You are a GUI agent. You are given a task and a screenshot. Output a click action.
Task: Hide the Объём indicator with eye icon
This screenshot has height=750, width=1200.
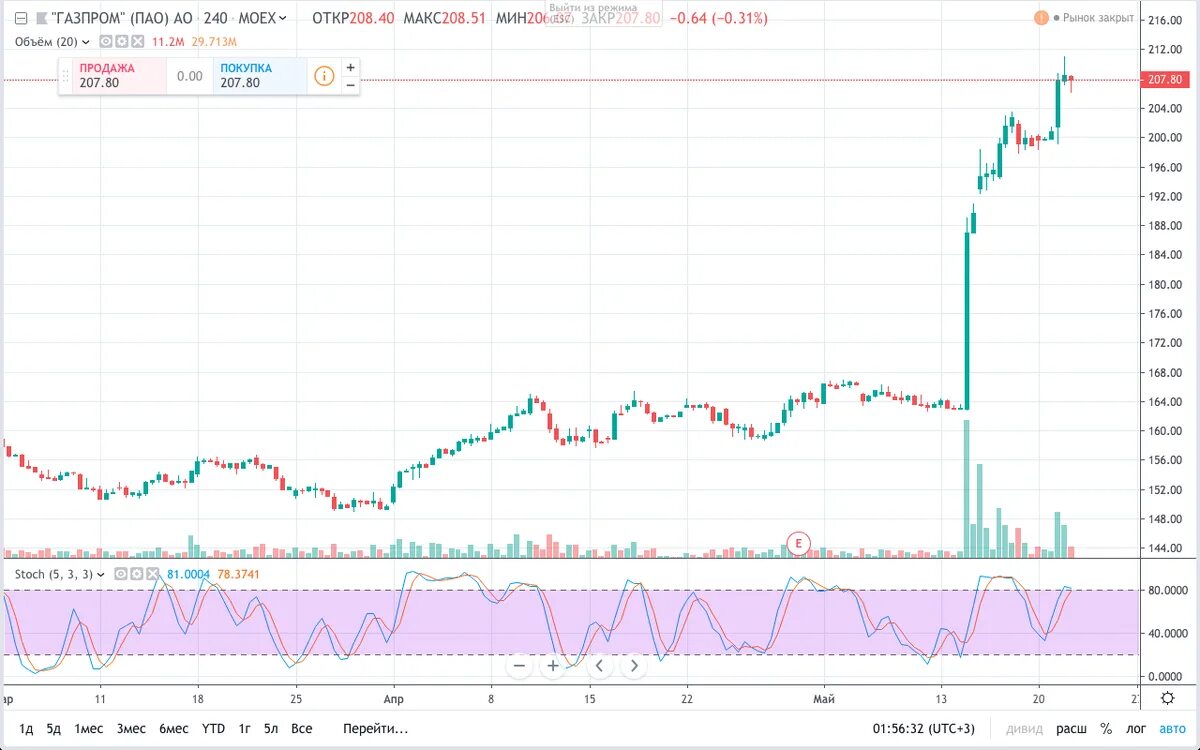106,42
